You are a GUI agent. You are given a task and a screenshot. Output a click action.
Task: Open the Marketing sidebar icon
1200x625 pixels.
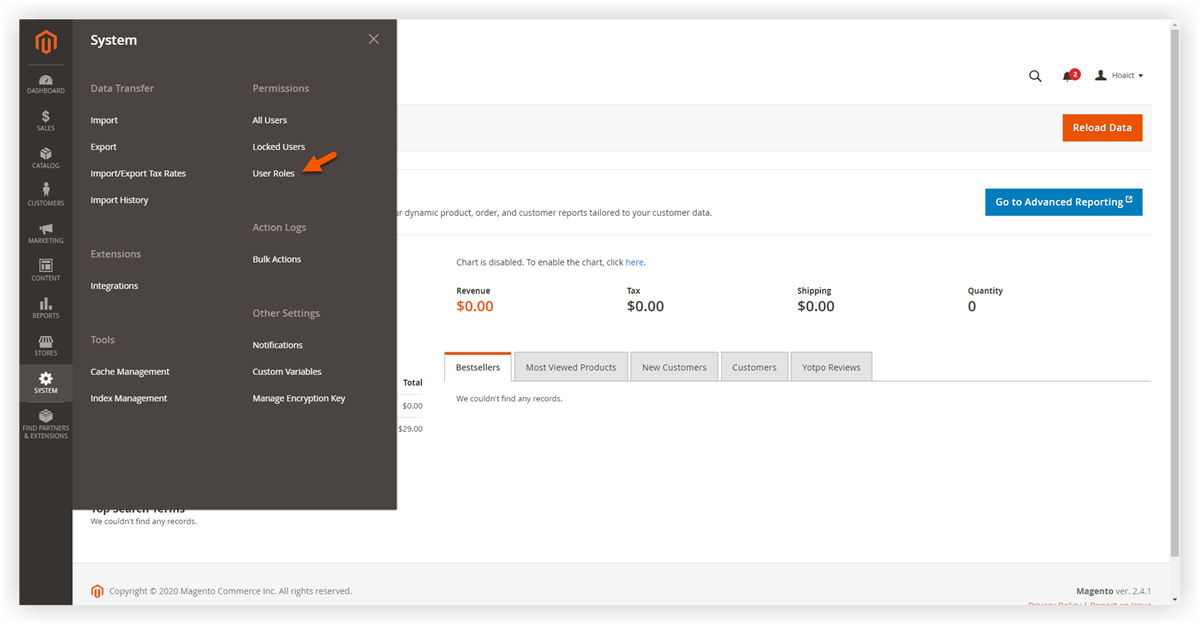45,233
